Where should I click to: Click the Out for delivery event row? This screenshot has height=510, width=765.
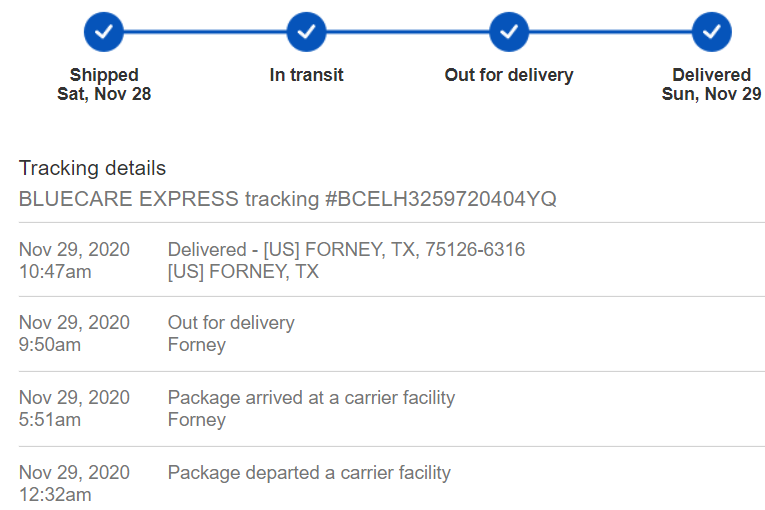tap(231, 323)
